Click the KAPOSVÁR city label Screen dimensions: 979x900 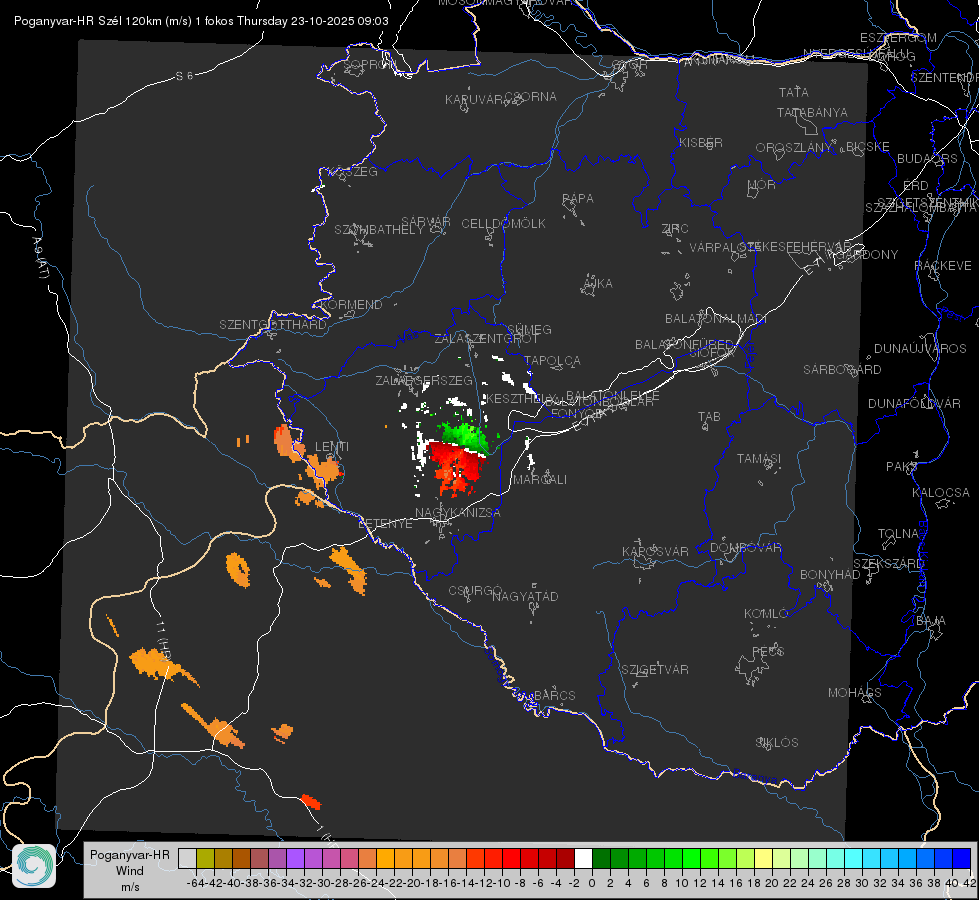point(655,551)
